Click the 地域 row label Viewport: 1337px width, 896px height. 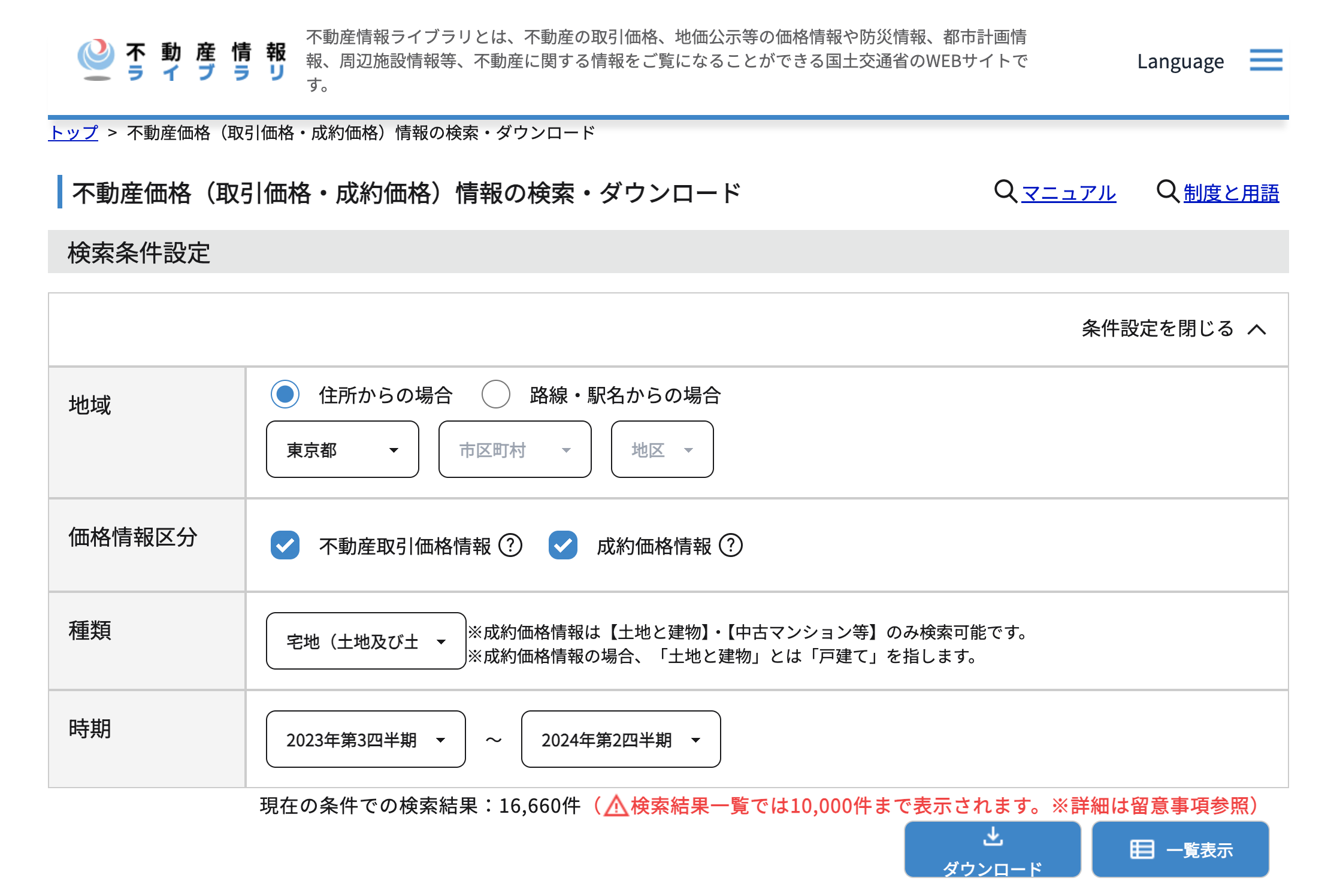tap(90, 405)
